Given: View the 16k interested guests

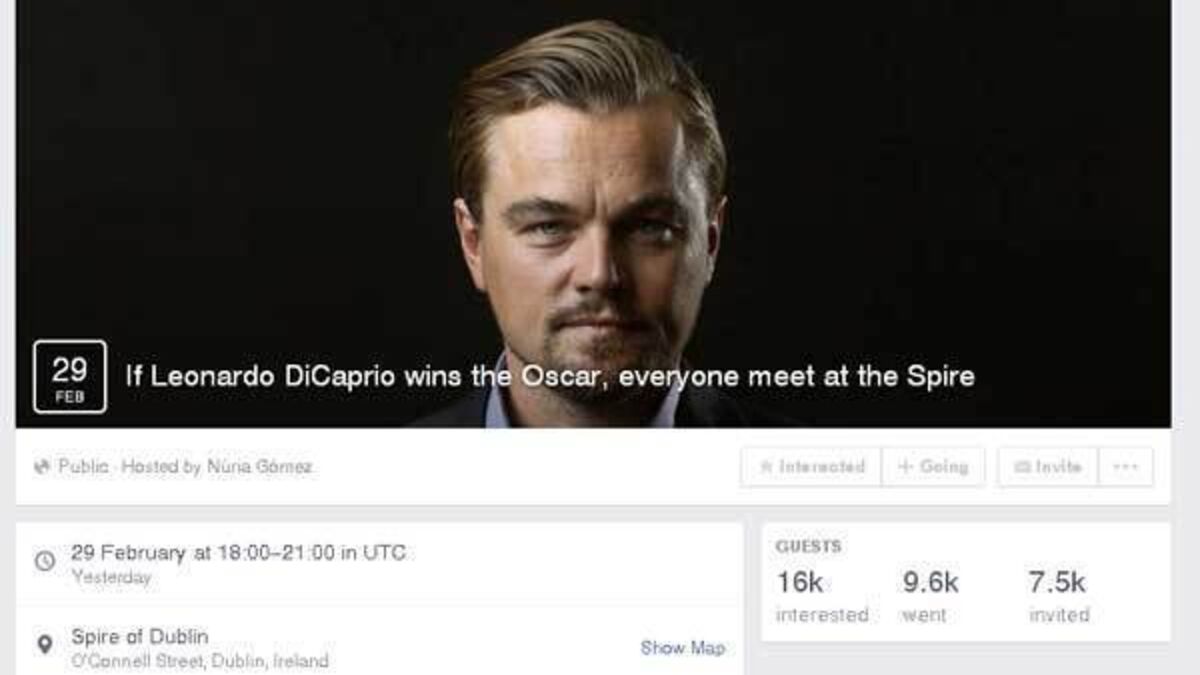Looking at the screenshot, I should (822, 597).
